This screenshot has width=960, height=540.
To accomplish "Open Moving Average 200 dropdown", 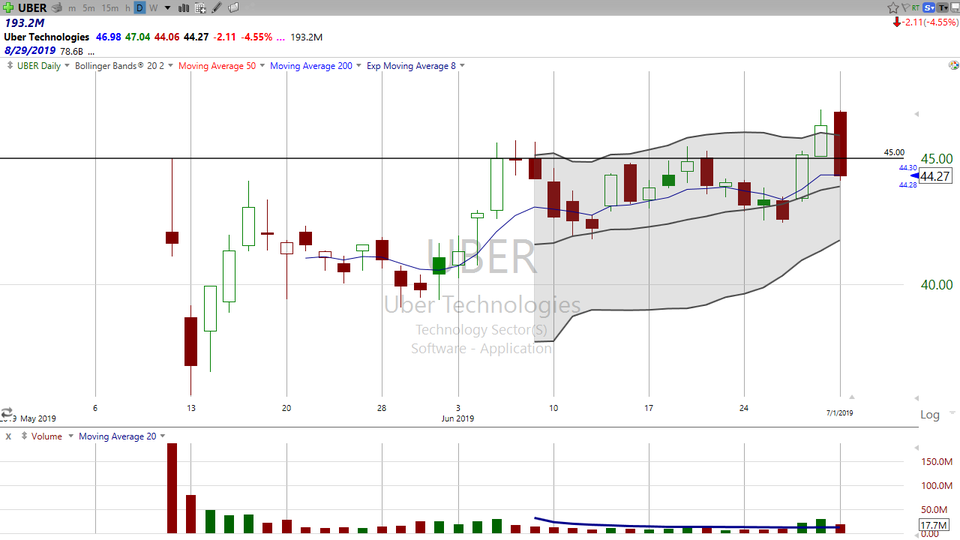I will [x=359, y=66].
